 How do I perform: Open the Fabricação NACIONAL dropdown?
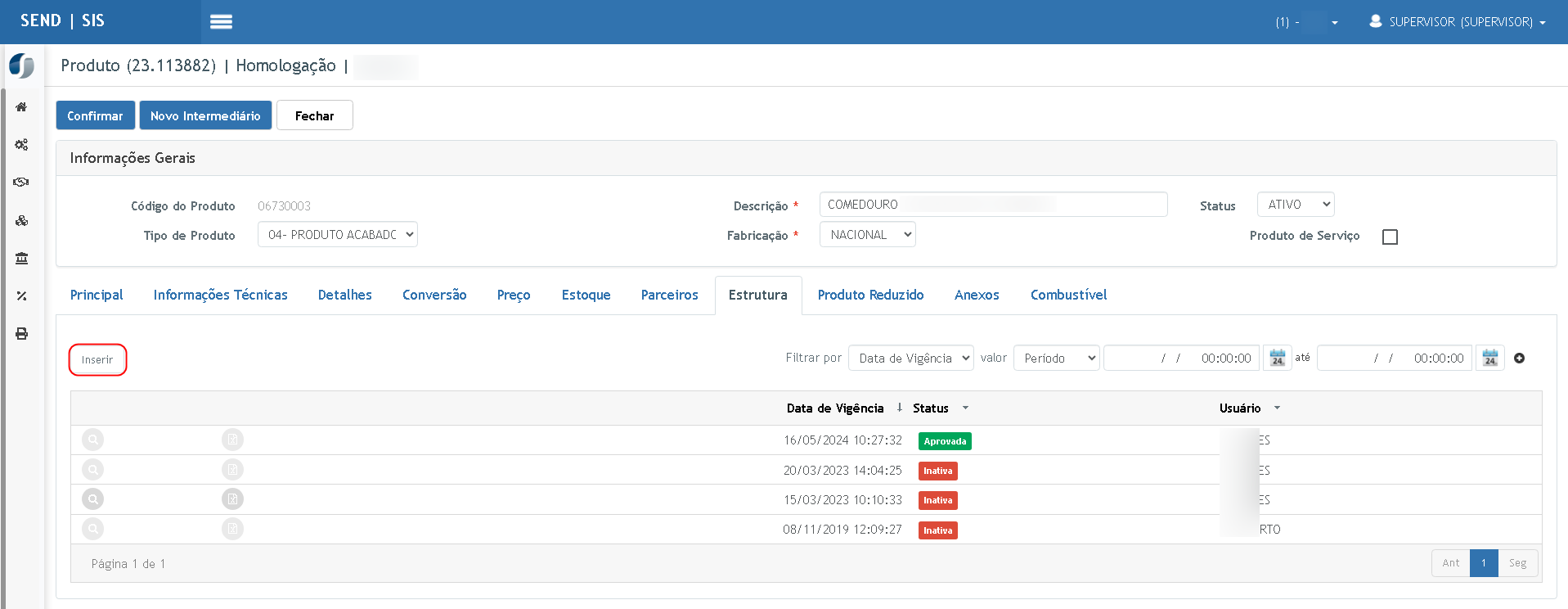[868, 235]
